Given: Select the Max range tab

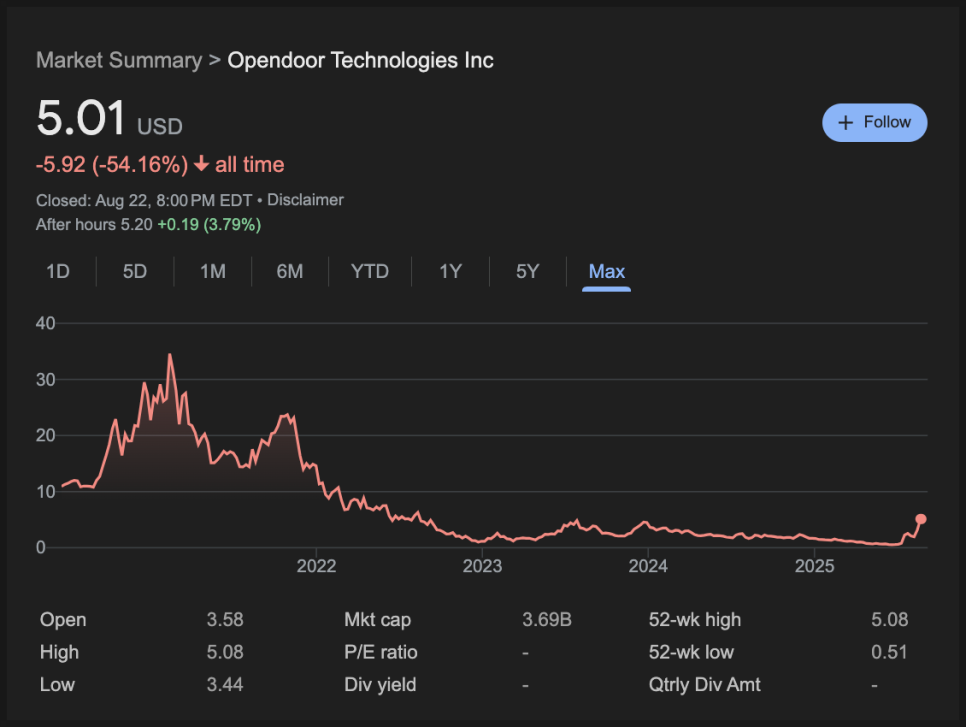Looking at the screenshot, I should pyautogui.click(x=606, y=271).
